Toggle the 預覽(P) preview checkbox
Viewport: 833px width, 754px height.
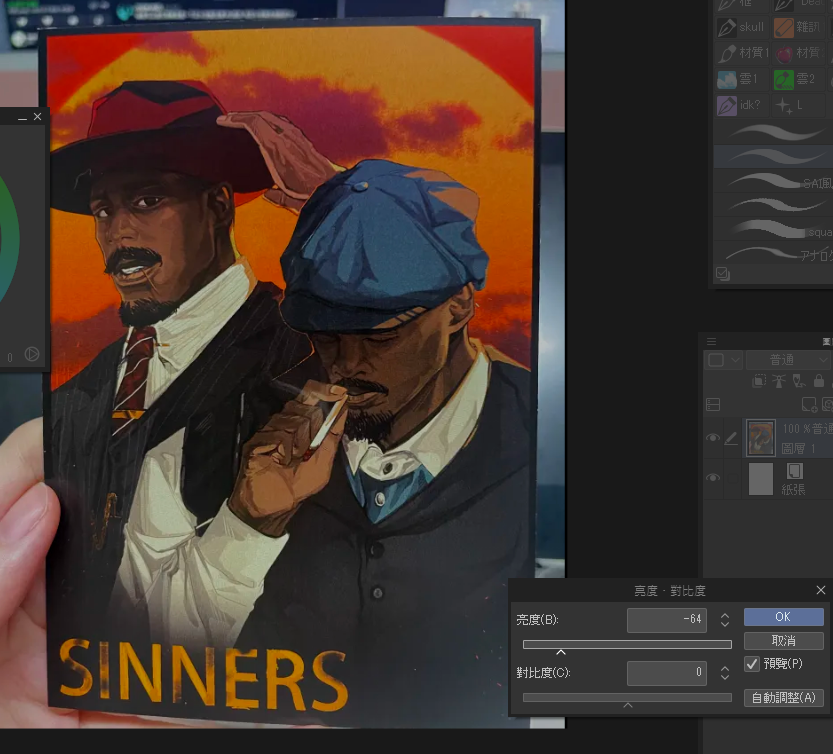752,664
